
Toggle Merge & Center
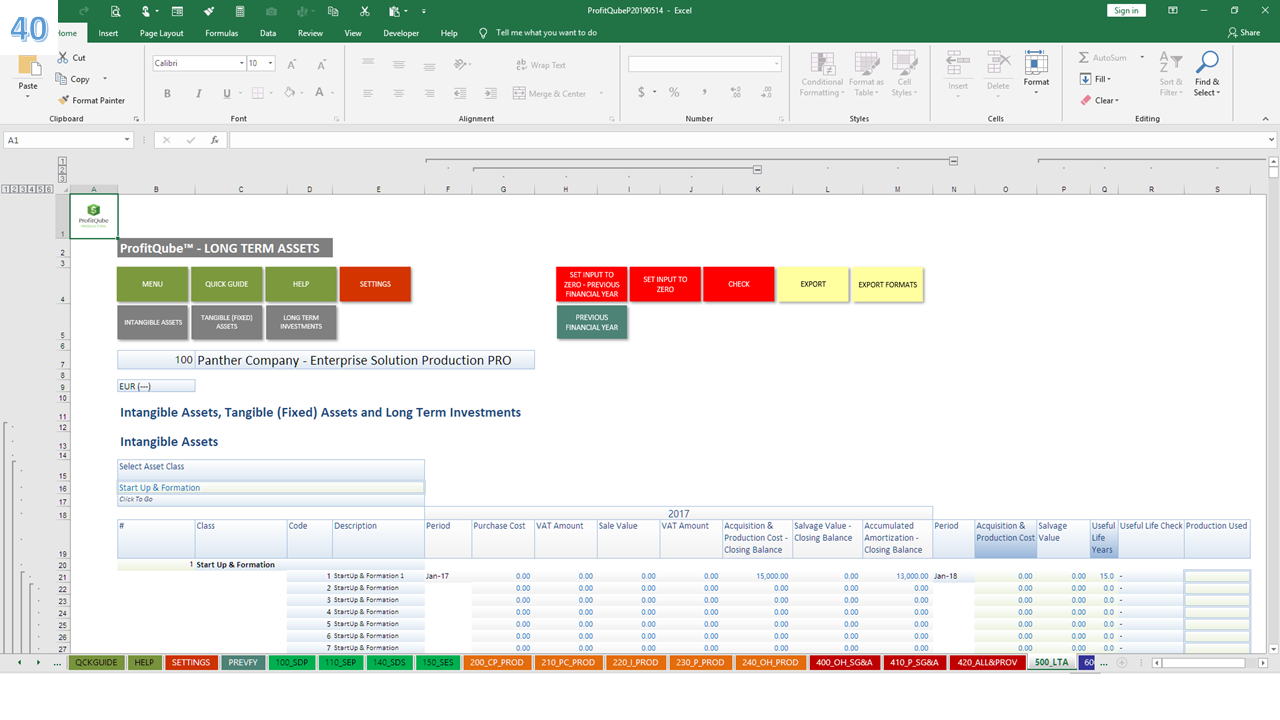coord(551,94)
